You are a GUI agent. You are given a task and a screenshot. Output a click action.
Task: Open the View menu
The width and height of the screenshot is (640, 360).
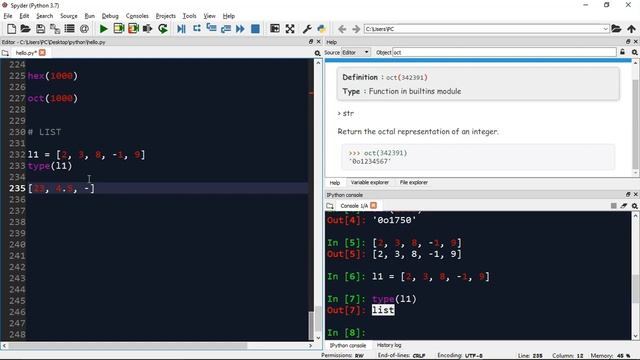(x=209, y=16)
